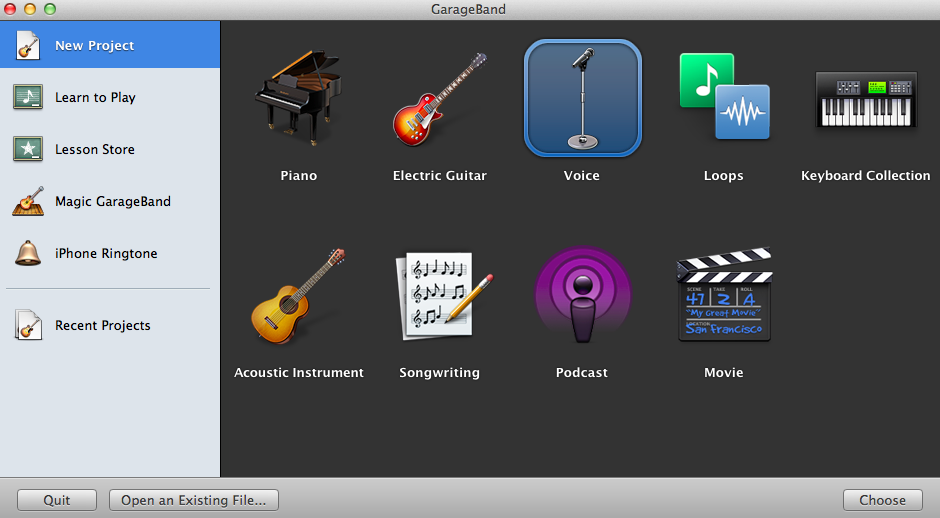The width and height of the screenshot is (940, 518).
Task: Minimize window with yellow button
Action: [30, 9]
